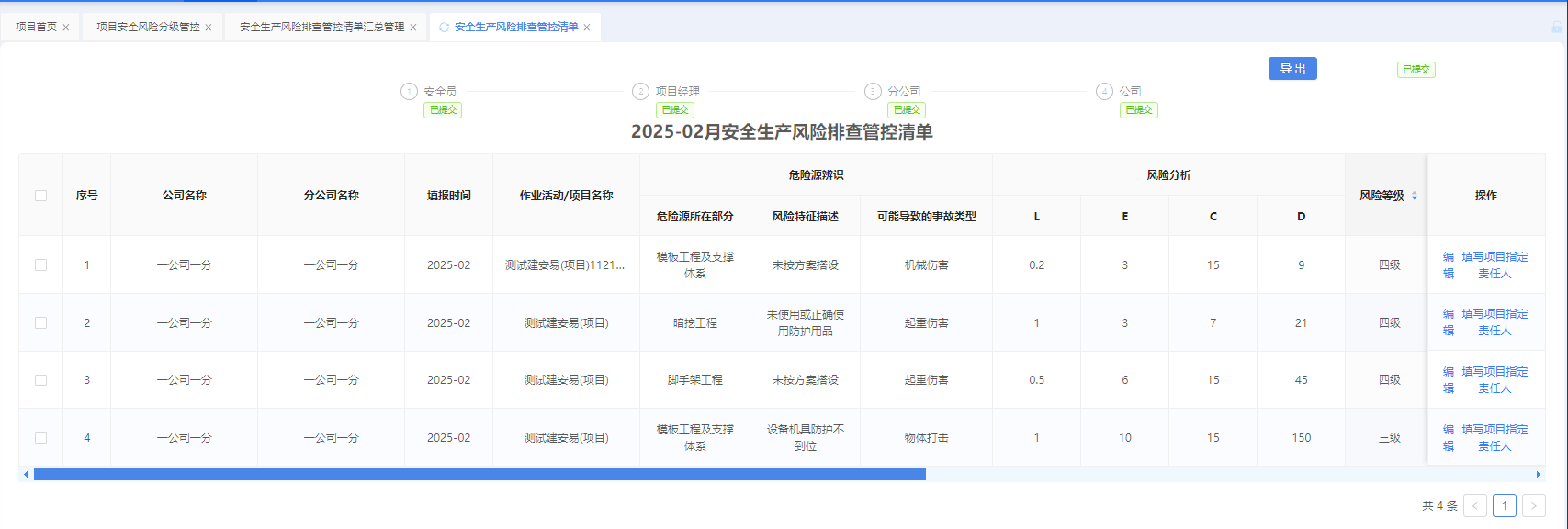
Task: Close the 项目安全风险分级管控 tab
Action: tap(209, 28)
